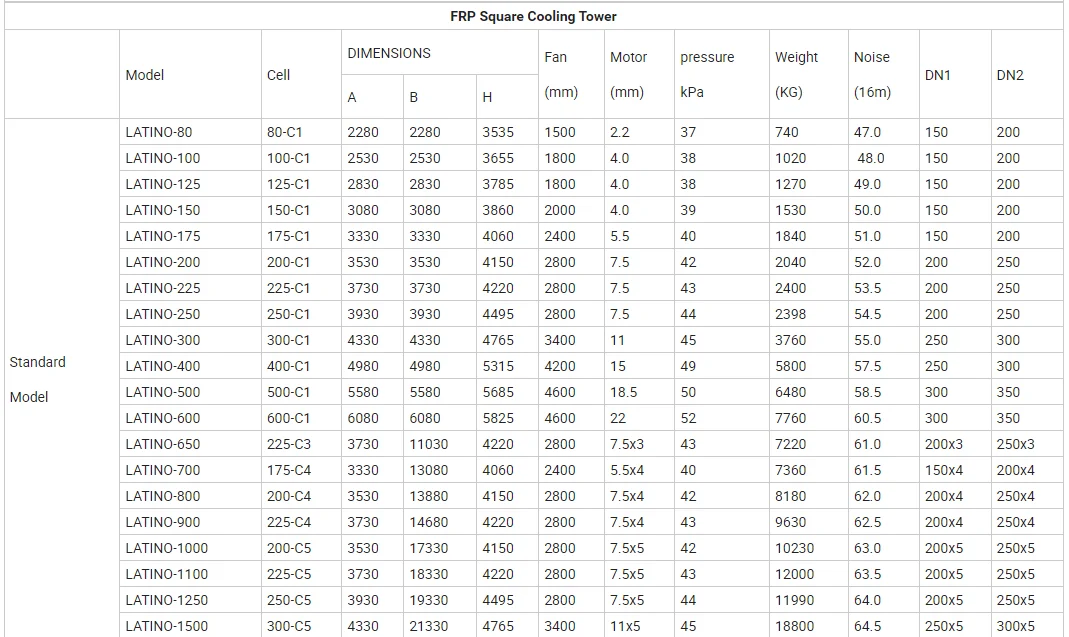
Task: Click the H value "3535" for LATINO-80
Action: [x=498, y=132]
